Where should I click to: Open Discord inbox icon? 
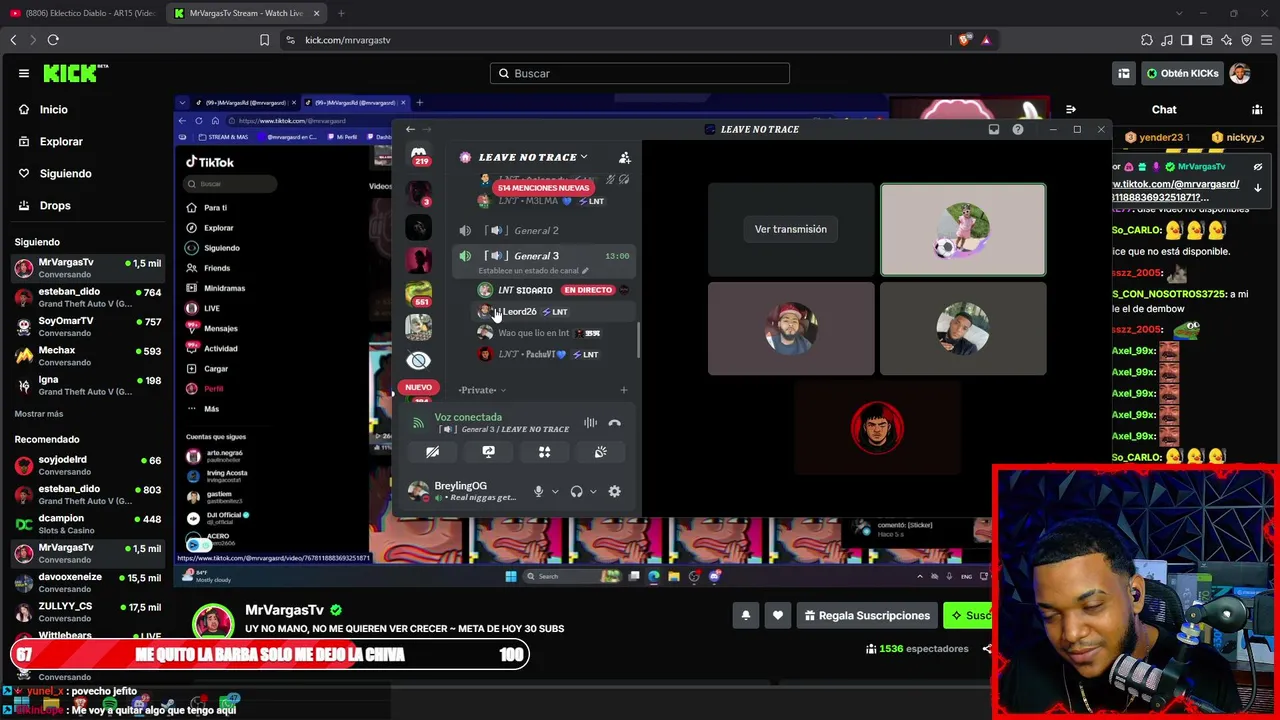(x=994, y=129)
